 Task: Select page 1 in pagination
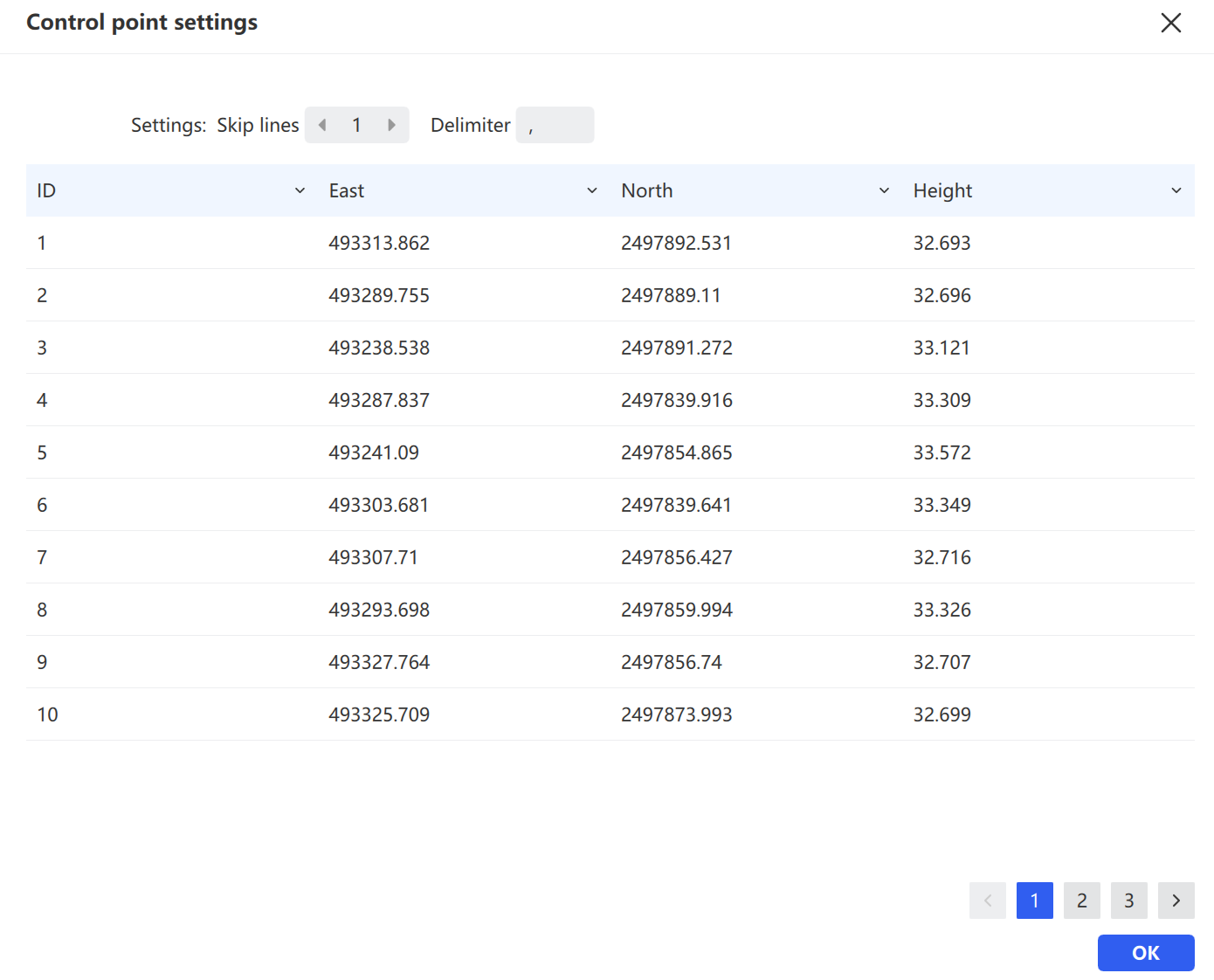[1034, 901]
